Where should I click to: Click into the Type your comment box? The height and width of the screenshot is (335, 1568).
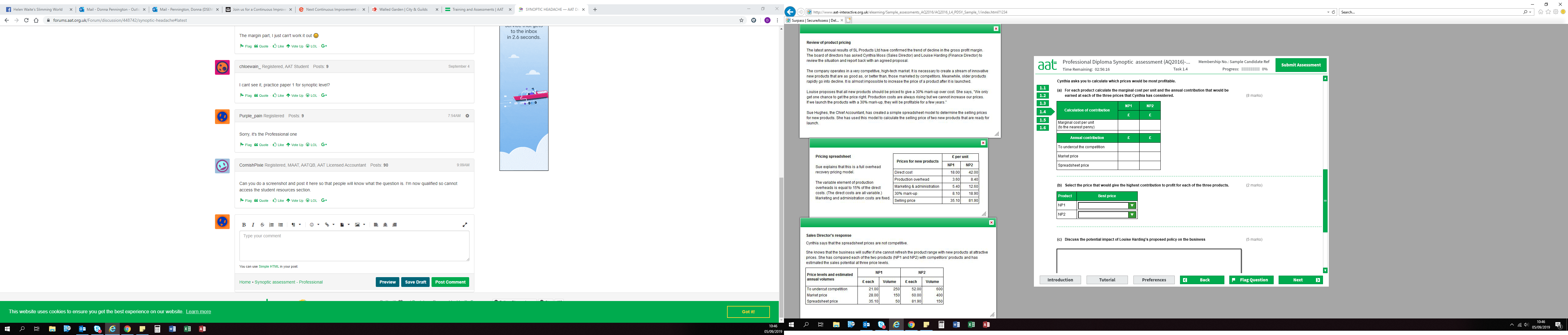pos(354,246)
